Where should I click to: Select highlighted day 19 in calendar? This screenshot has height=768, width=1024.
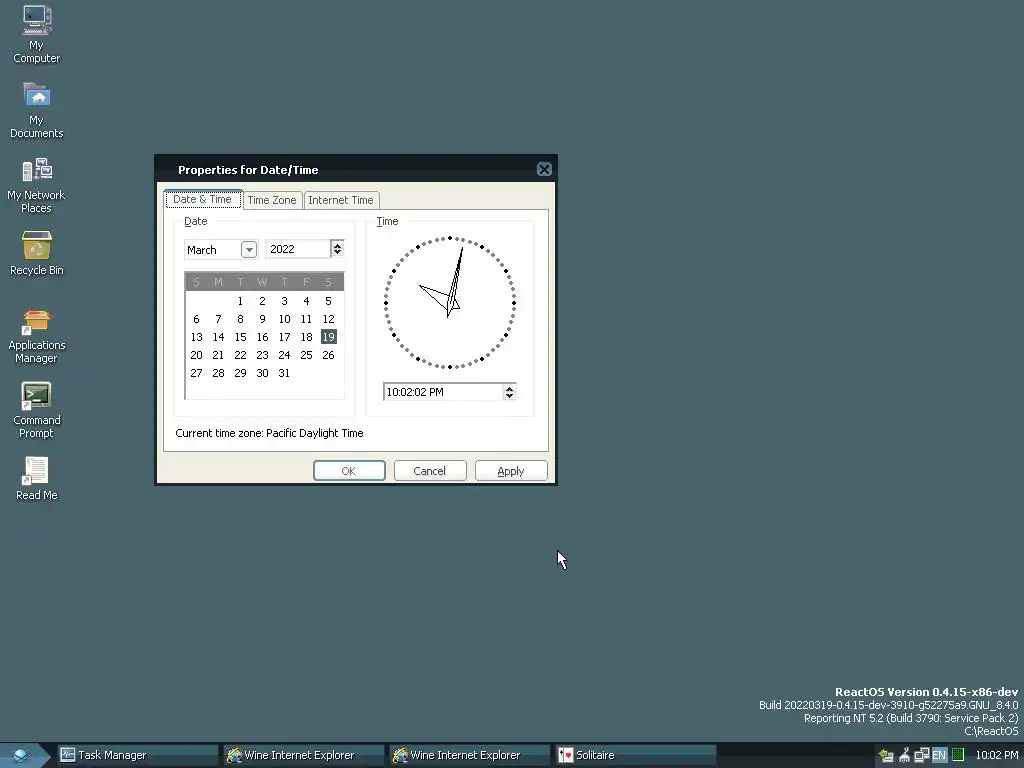pyautogui.click(x=328, y=337)
